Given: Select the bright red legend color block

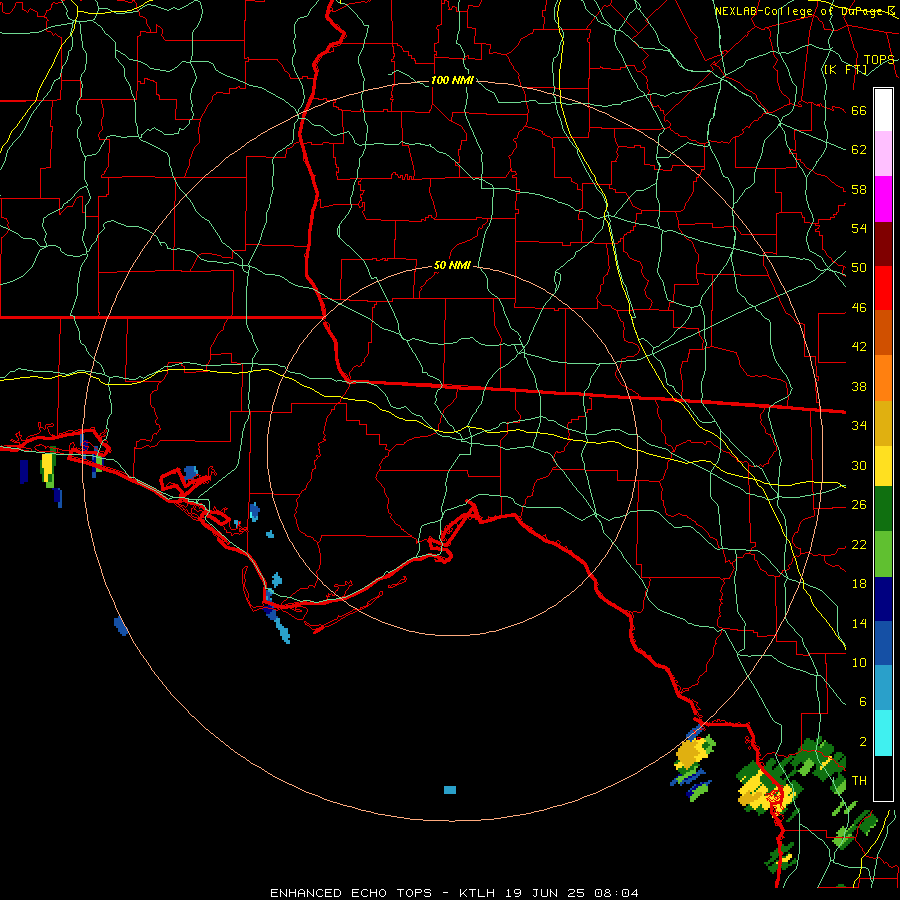Looking at the screenshot, I should pyautogui.click(x=883, y=288).
